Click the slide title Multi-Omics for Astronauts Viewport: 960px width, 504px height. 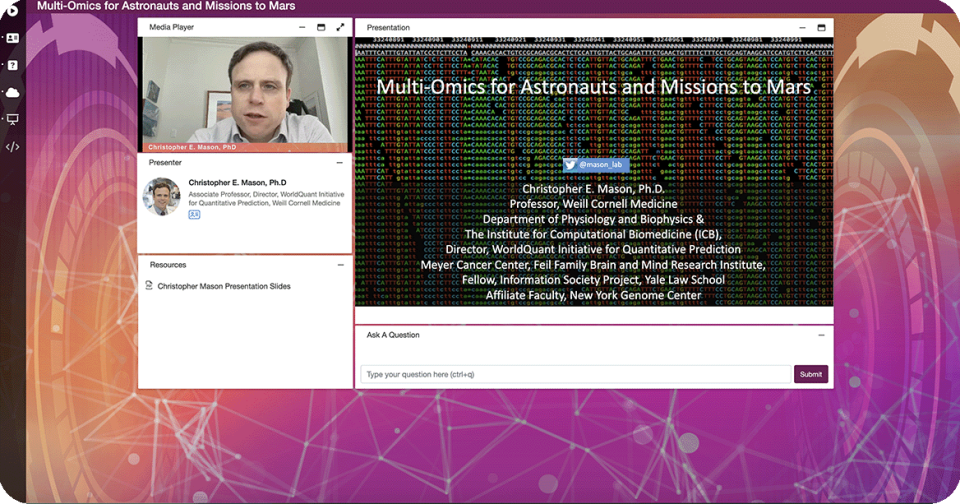[593, 87]
